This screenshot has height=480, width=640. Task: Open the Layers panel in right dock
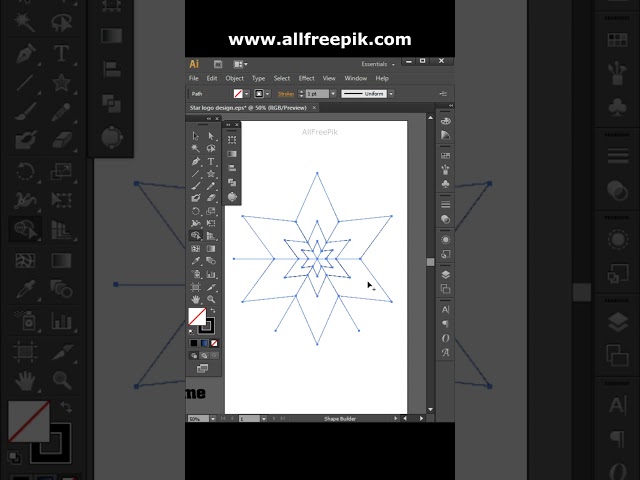pos(445,275)
